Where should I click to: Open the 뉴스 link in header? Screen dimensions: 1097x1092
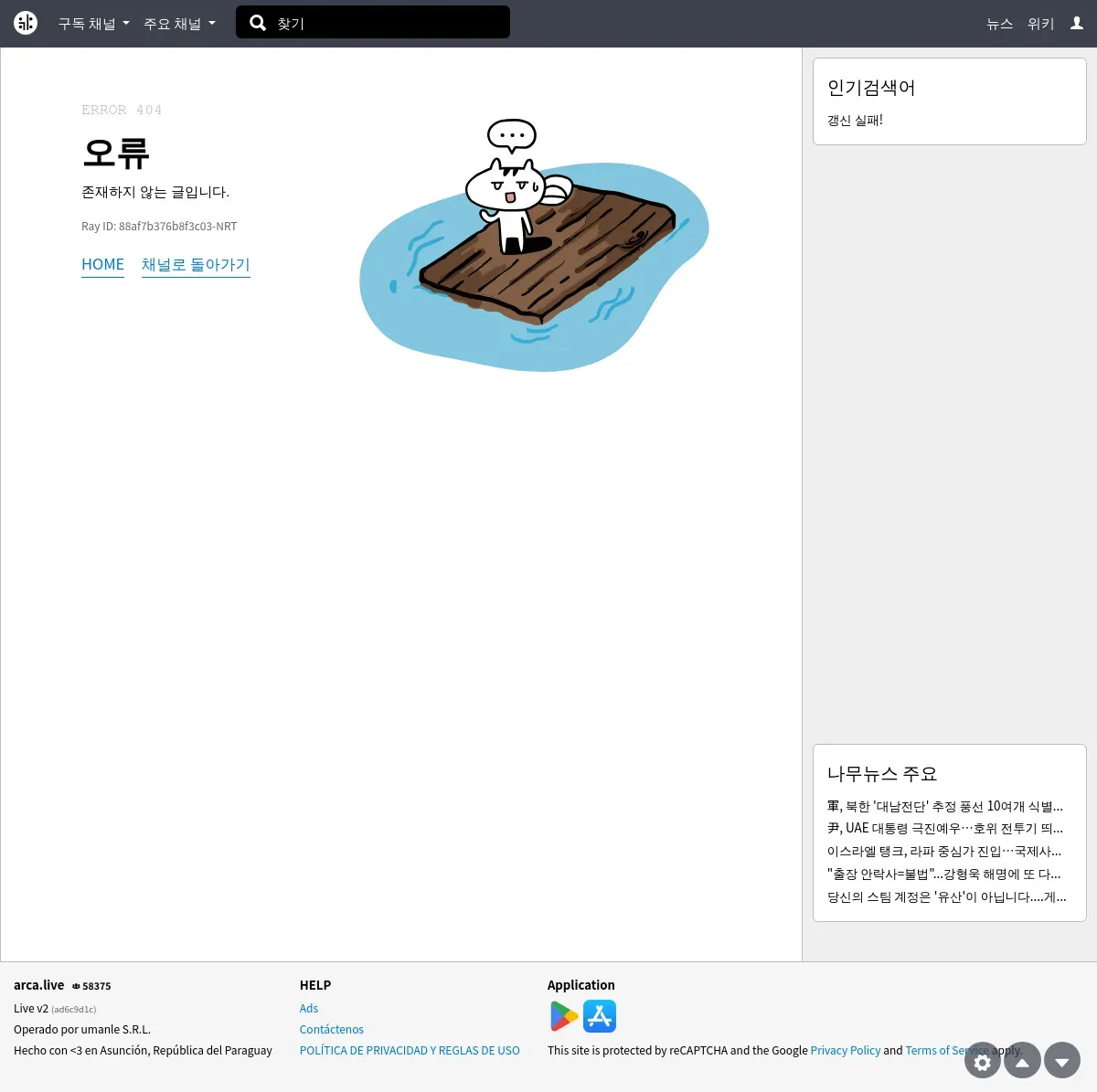(1000, 24)
